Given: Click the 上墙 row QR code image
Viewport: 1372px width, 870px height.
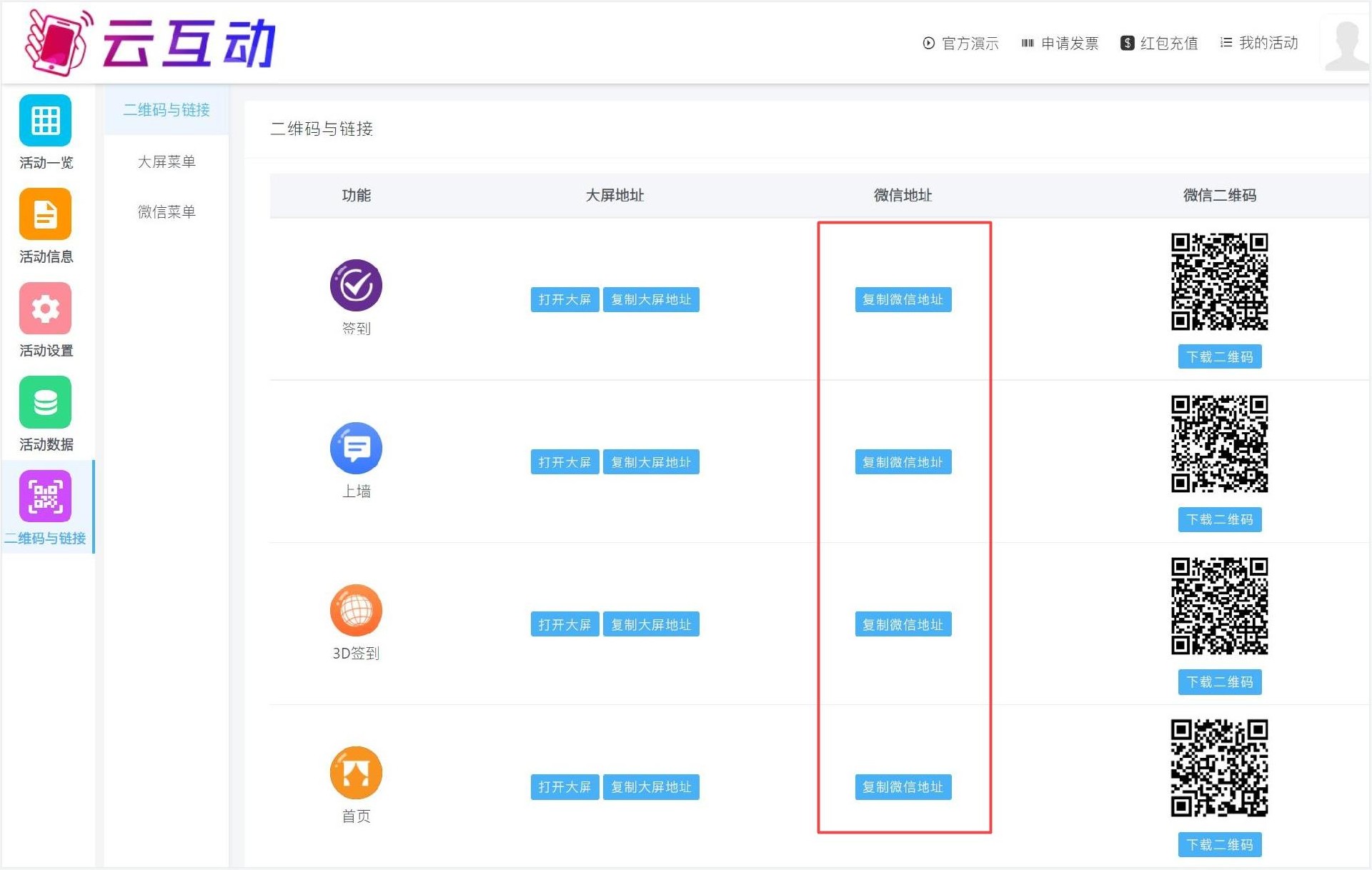Looking at the screenshot, I should tap(1220, 444).
